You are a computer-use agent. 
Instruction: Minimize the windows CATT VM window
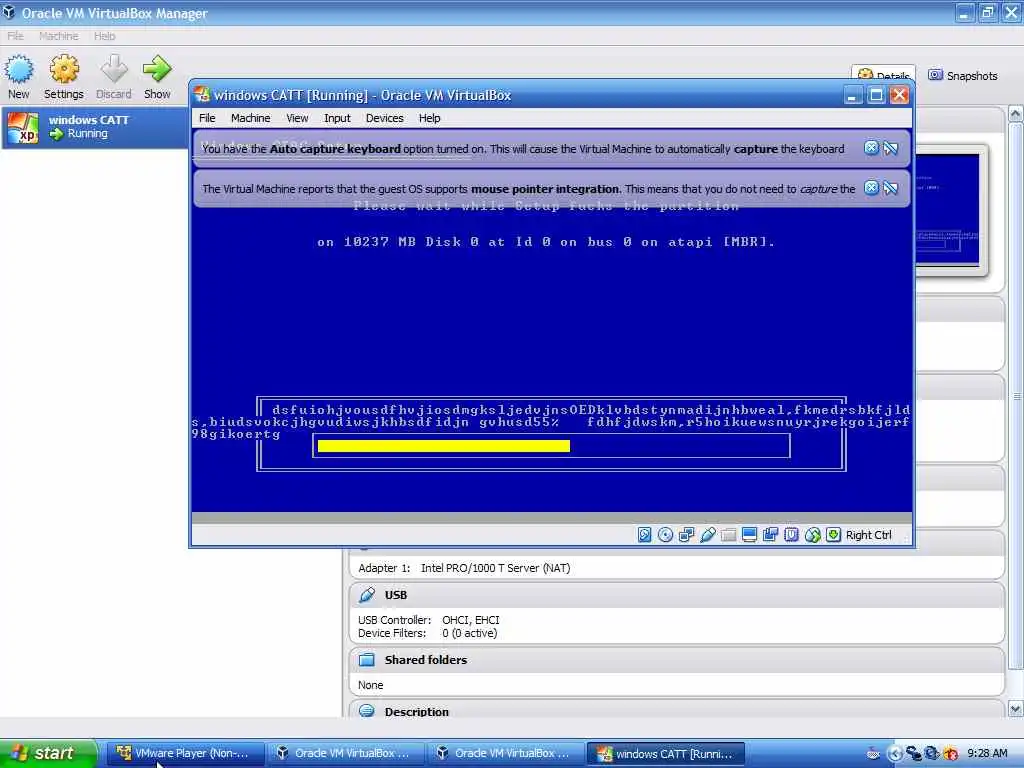click(852, 95)
